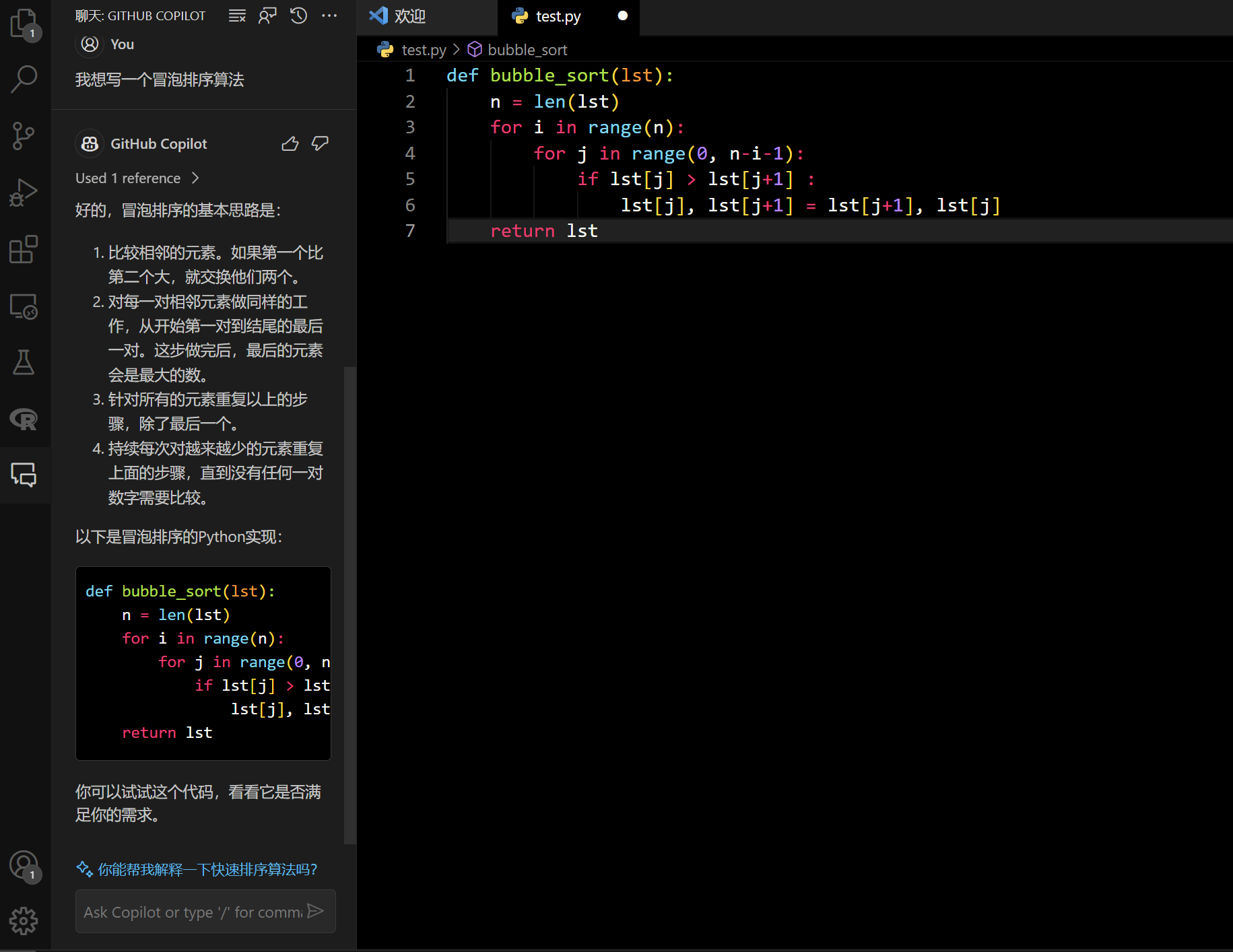Open the Accounts menu icon
This screenshot has height=952, width=1233.
point(24,865)
